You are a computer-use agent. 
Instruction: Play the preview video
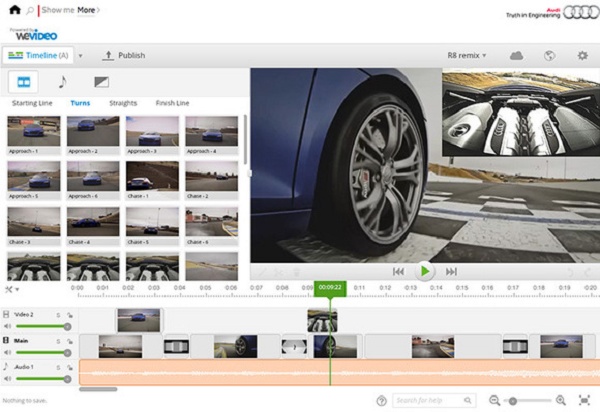click(x=425, y=271)
